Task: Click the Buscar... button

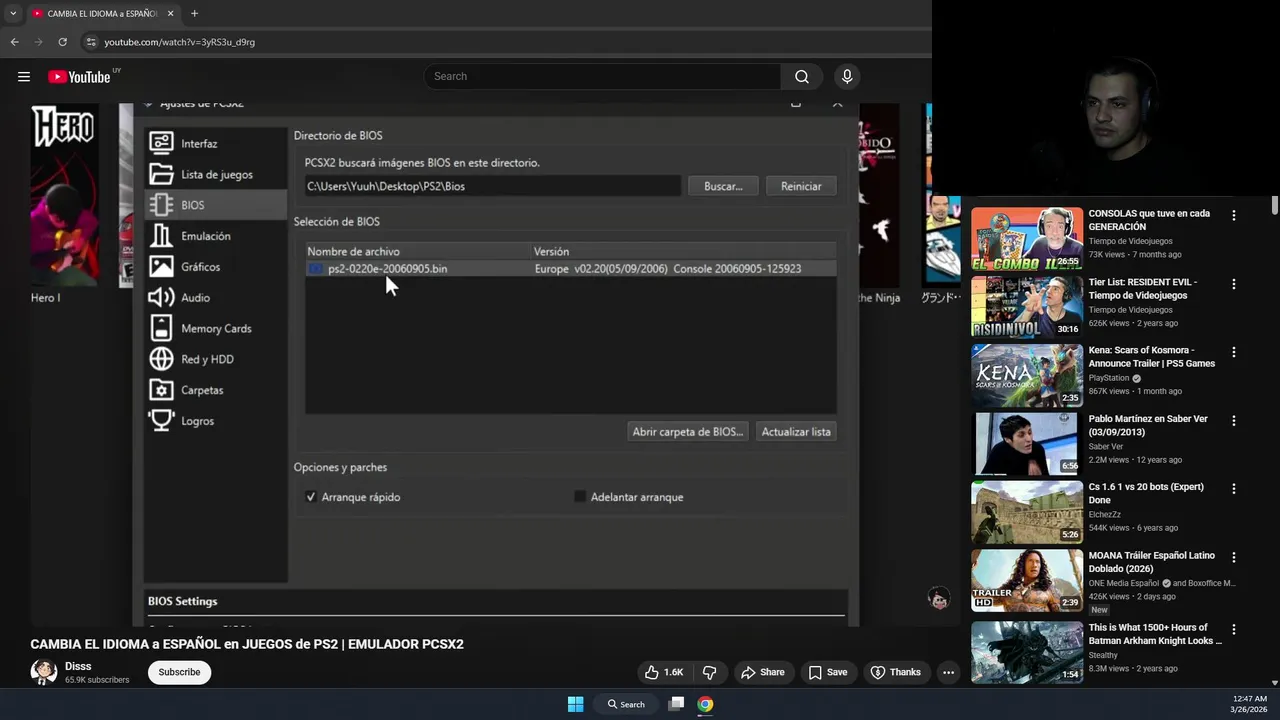Action: [x=723, y=186]
